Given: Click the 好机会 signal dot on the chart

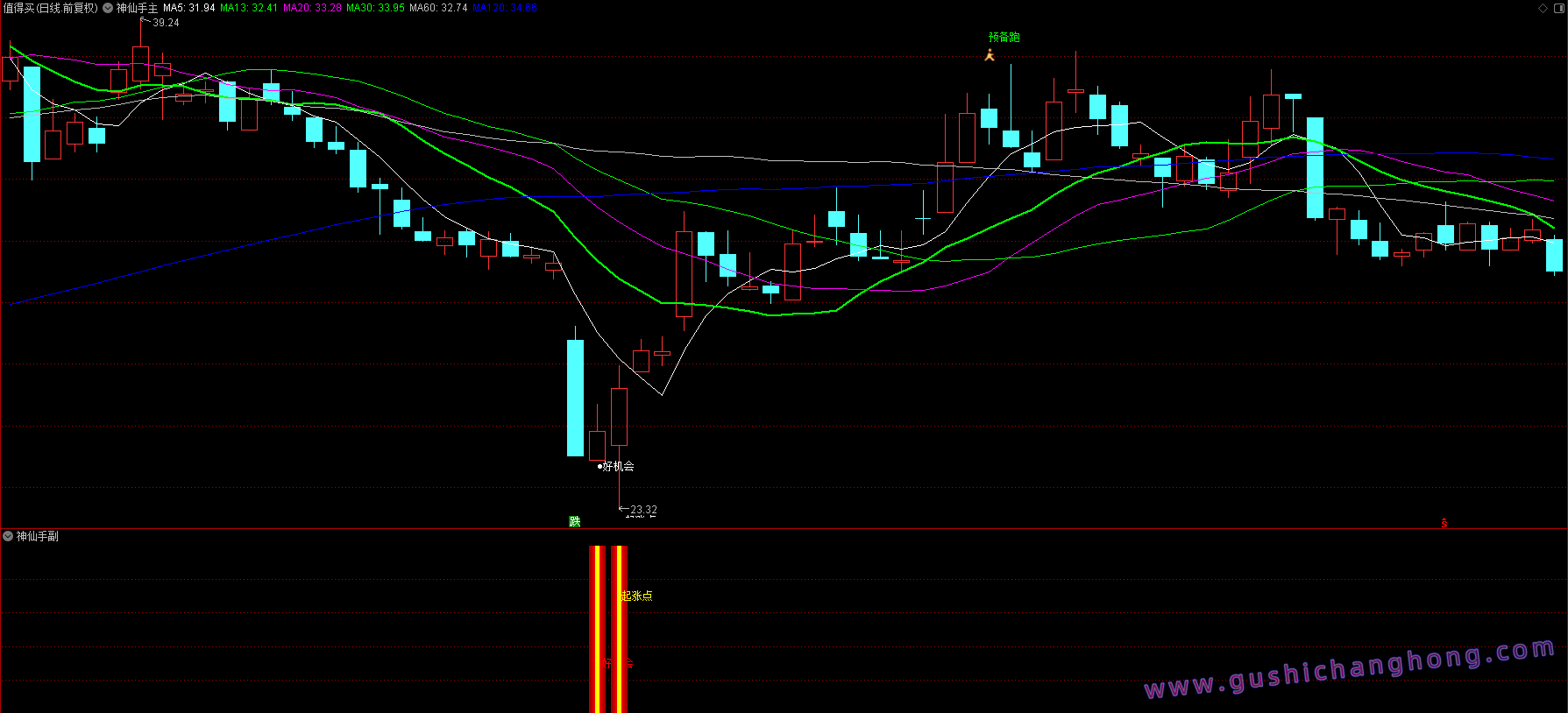Looking at the screenshot, I should 600,467.
